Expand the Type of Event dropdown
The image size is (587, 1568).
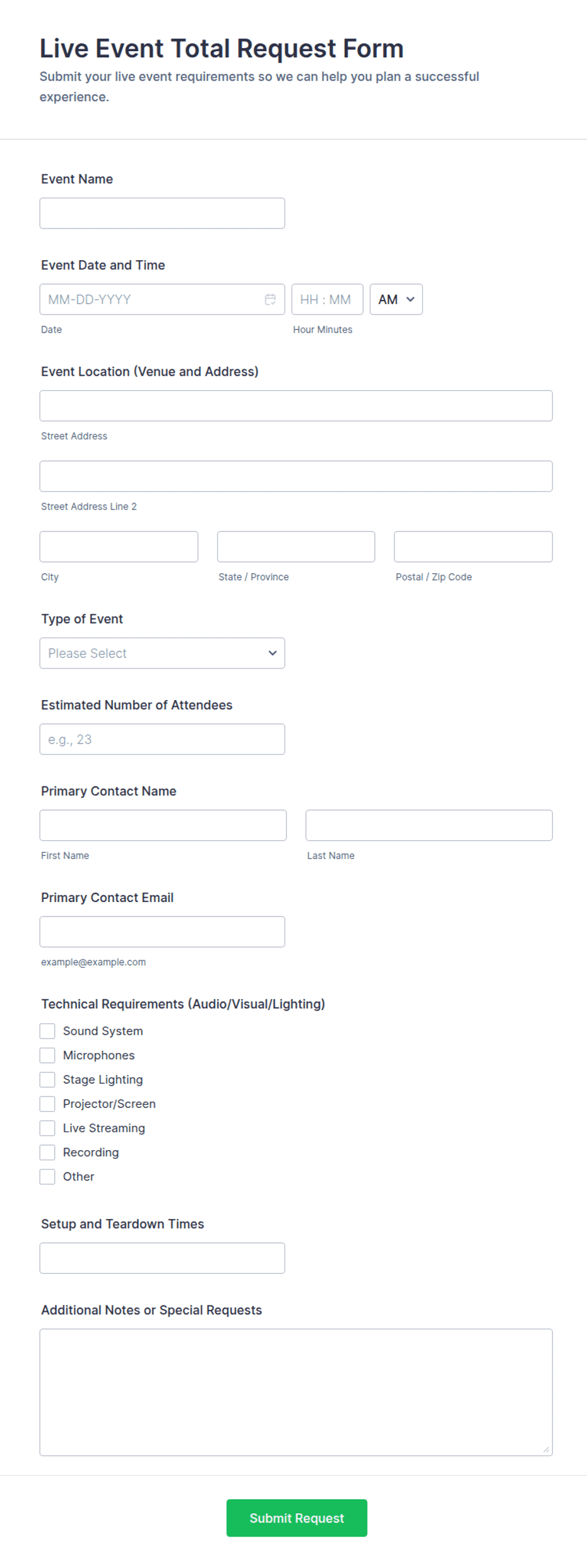162,653
